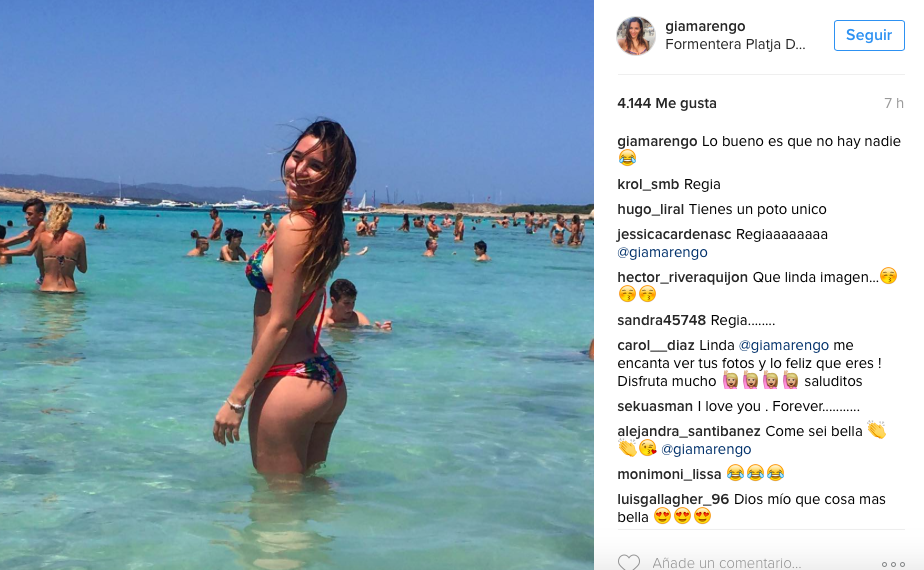Open Formentera Platja location link

(735, 44)
